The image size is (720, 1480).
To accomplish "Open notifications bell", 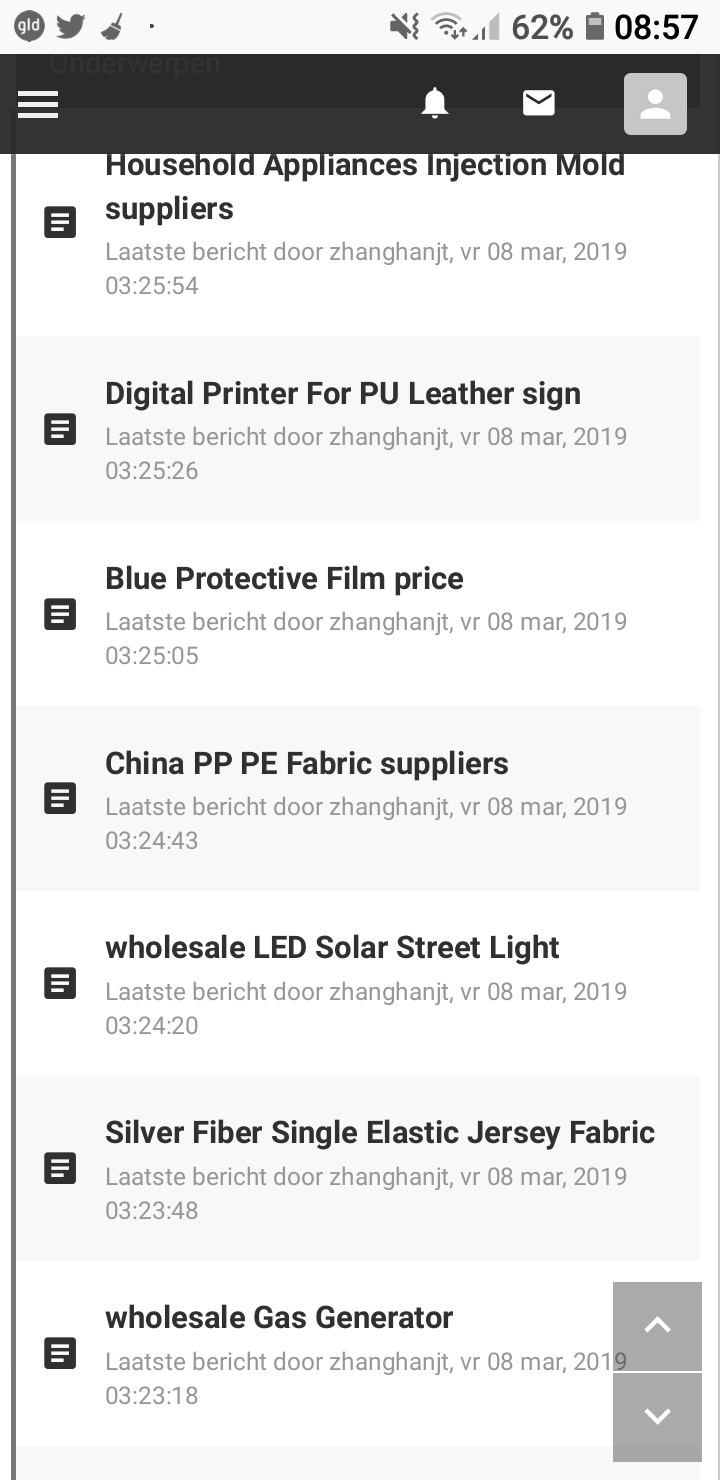I will [x=434, y=103].
